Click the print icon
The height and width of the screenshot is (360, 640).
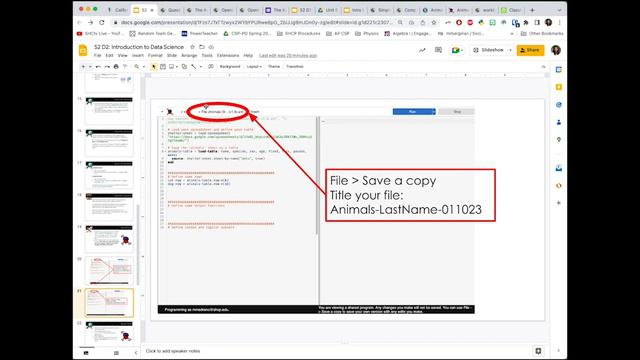click(116, 67)
